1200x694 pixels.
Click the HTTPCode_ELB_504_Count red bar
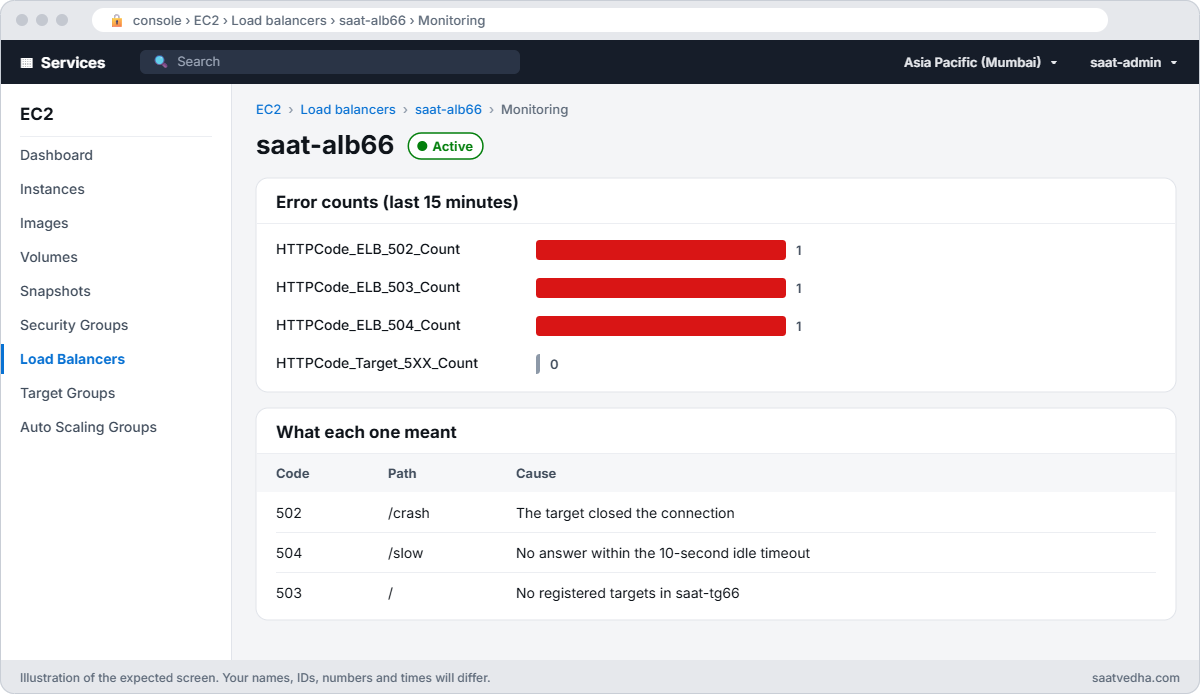(661, 326)
